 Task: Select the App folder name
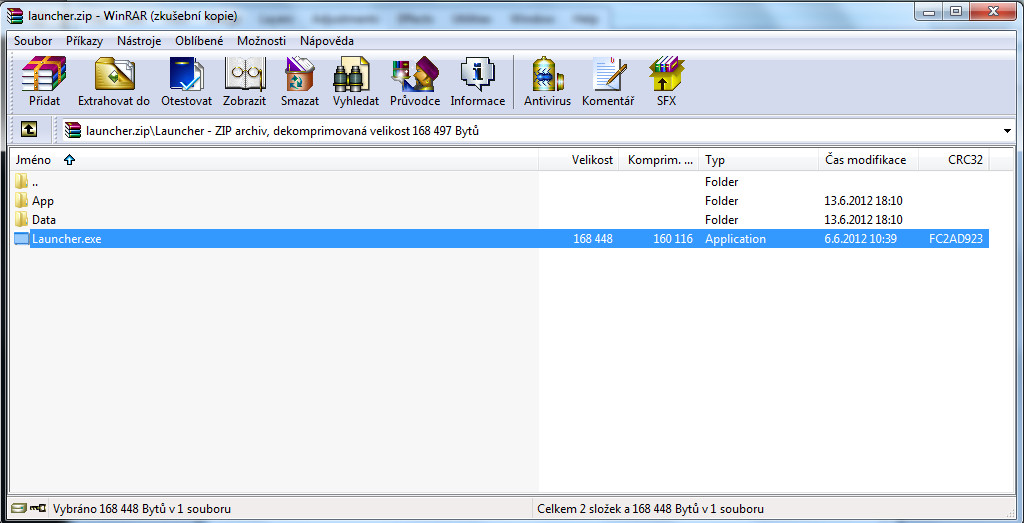[42, 201]
